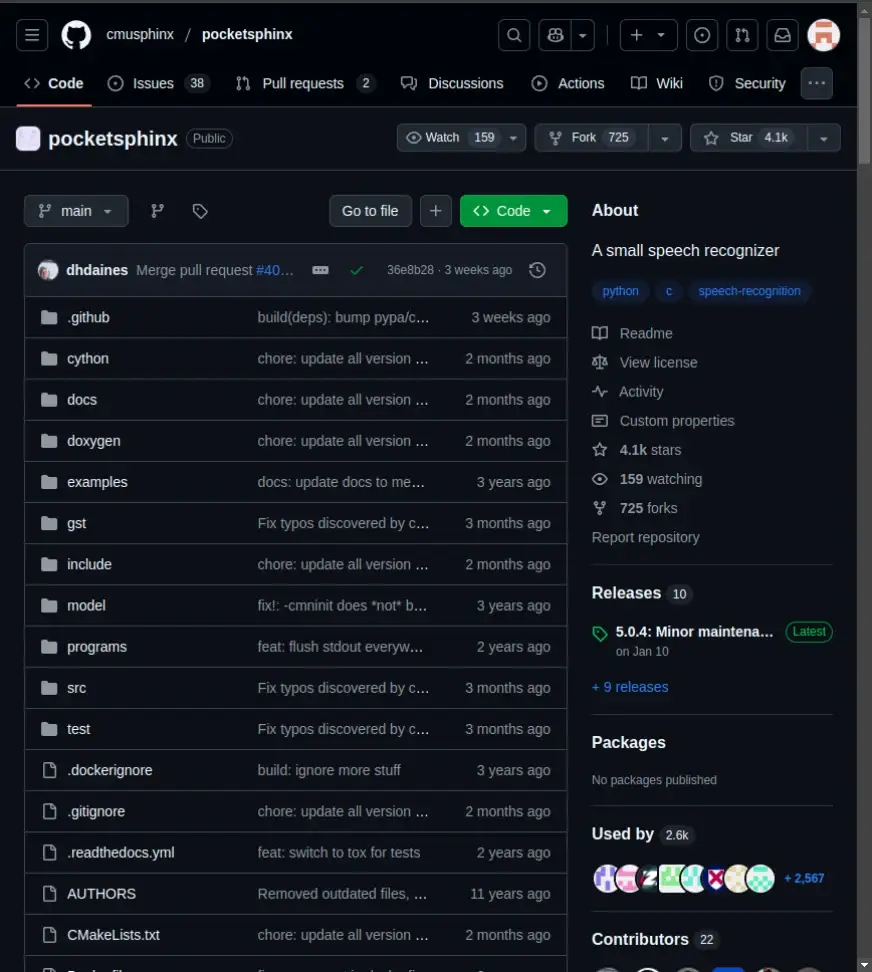Image resolution: width=872 pixels, height=972 pixels.
Task: Open the examples folder
Action: (x=97, y=482)
